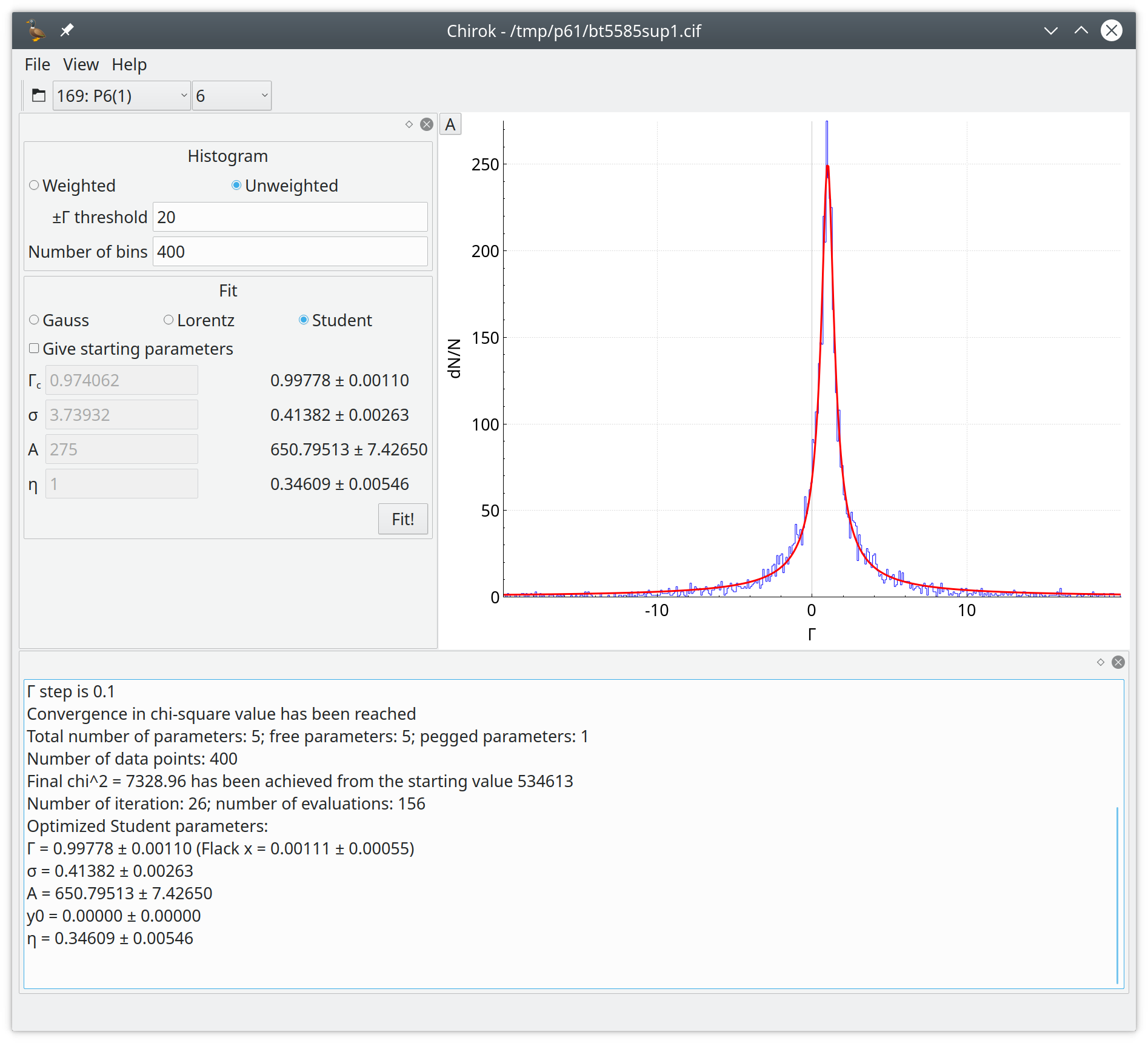
Task: Click the fitted A result 650.79513 ± 7.42650
Action: 349,449
